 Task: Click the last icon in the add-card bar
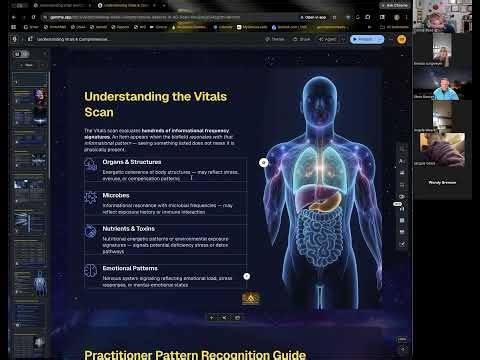237,318
